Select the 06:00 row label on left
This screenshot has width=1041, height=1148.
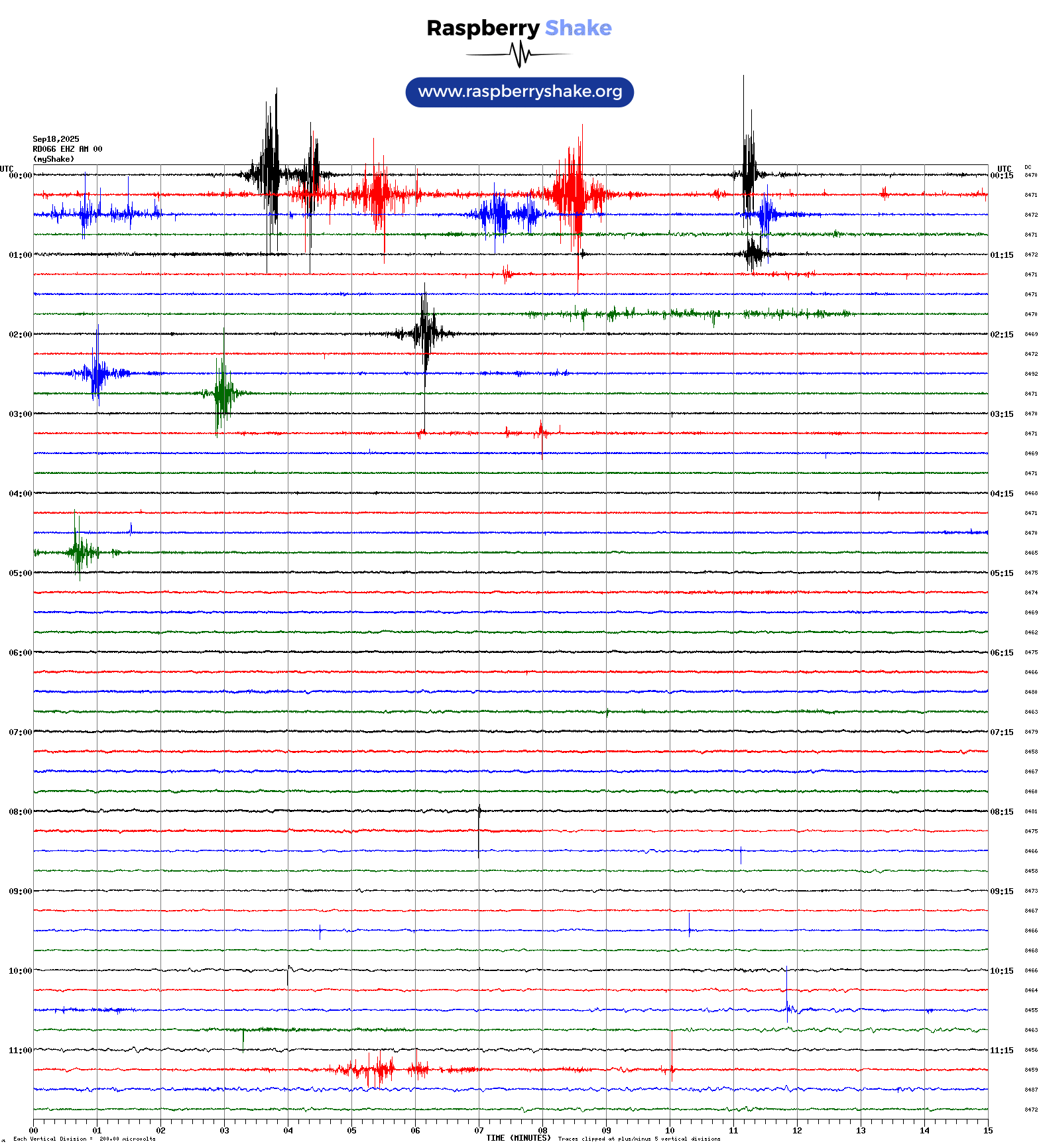[20, 653]
